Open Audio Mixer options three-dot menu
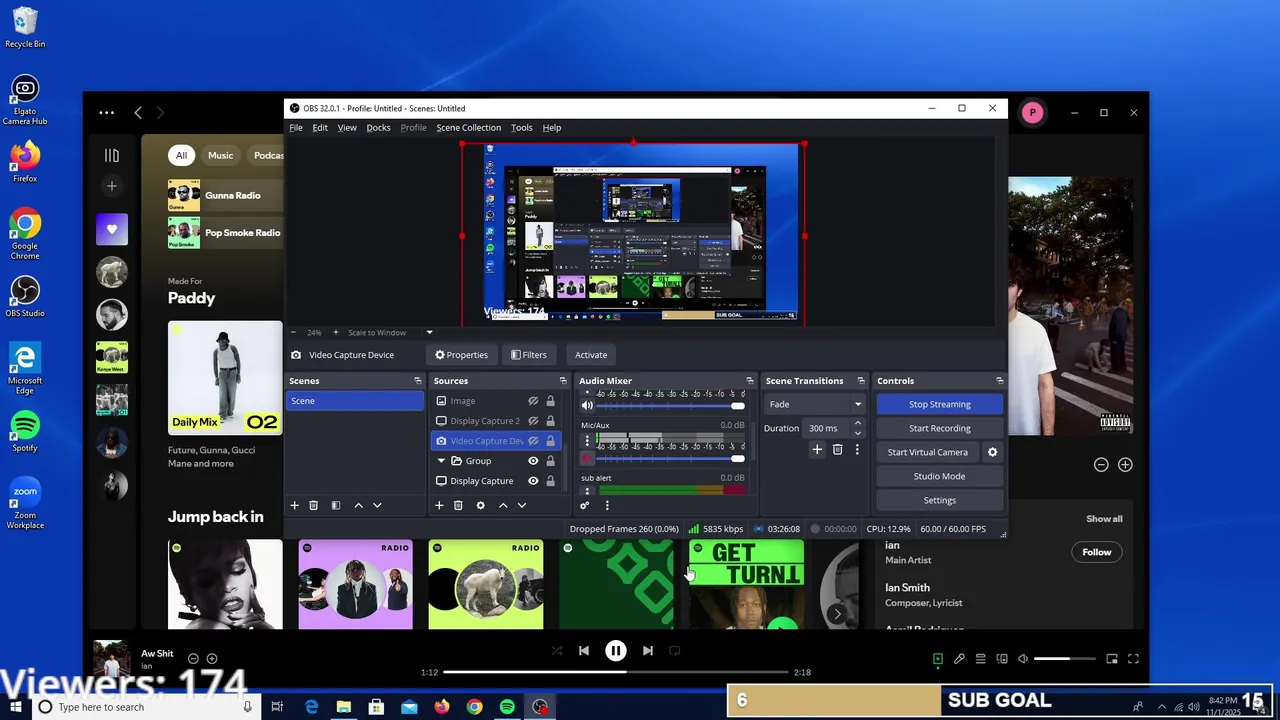 607,505
